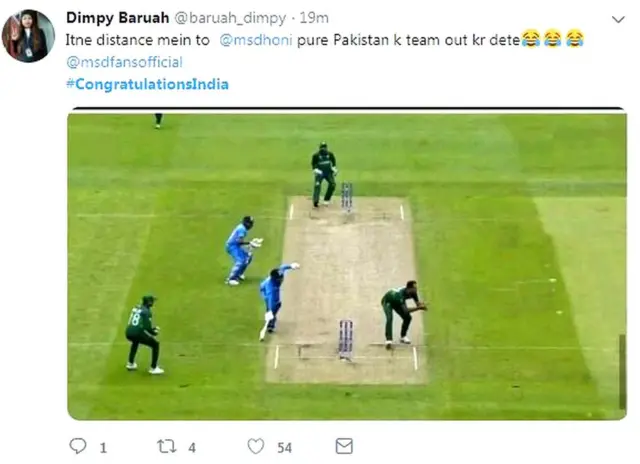Click the like count of 54
Screen dimensions: 640x464
(x=284, y=447)
